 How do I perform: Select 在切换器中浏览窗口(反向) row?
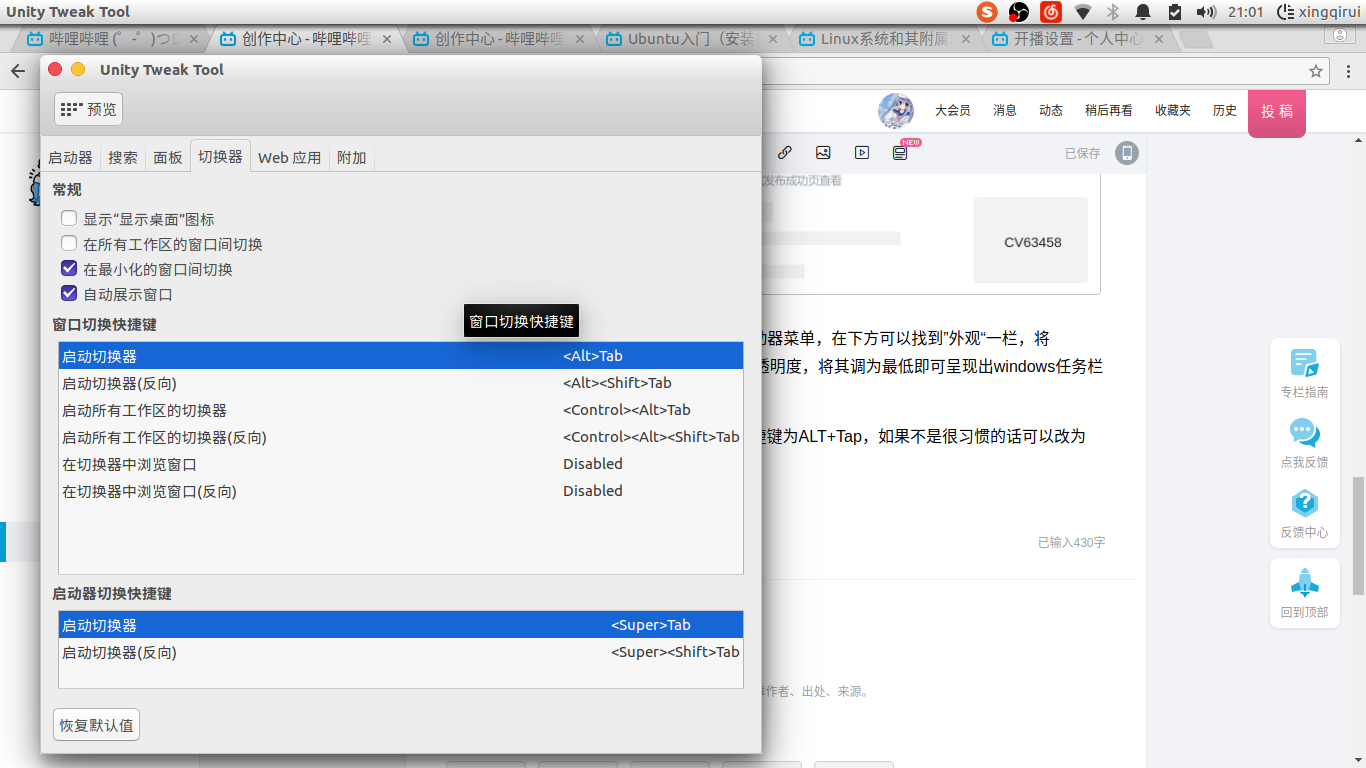pyautogui.click(x=401, y=491)
